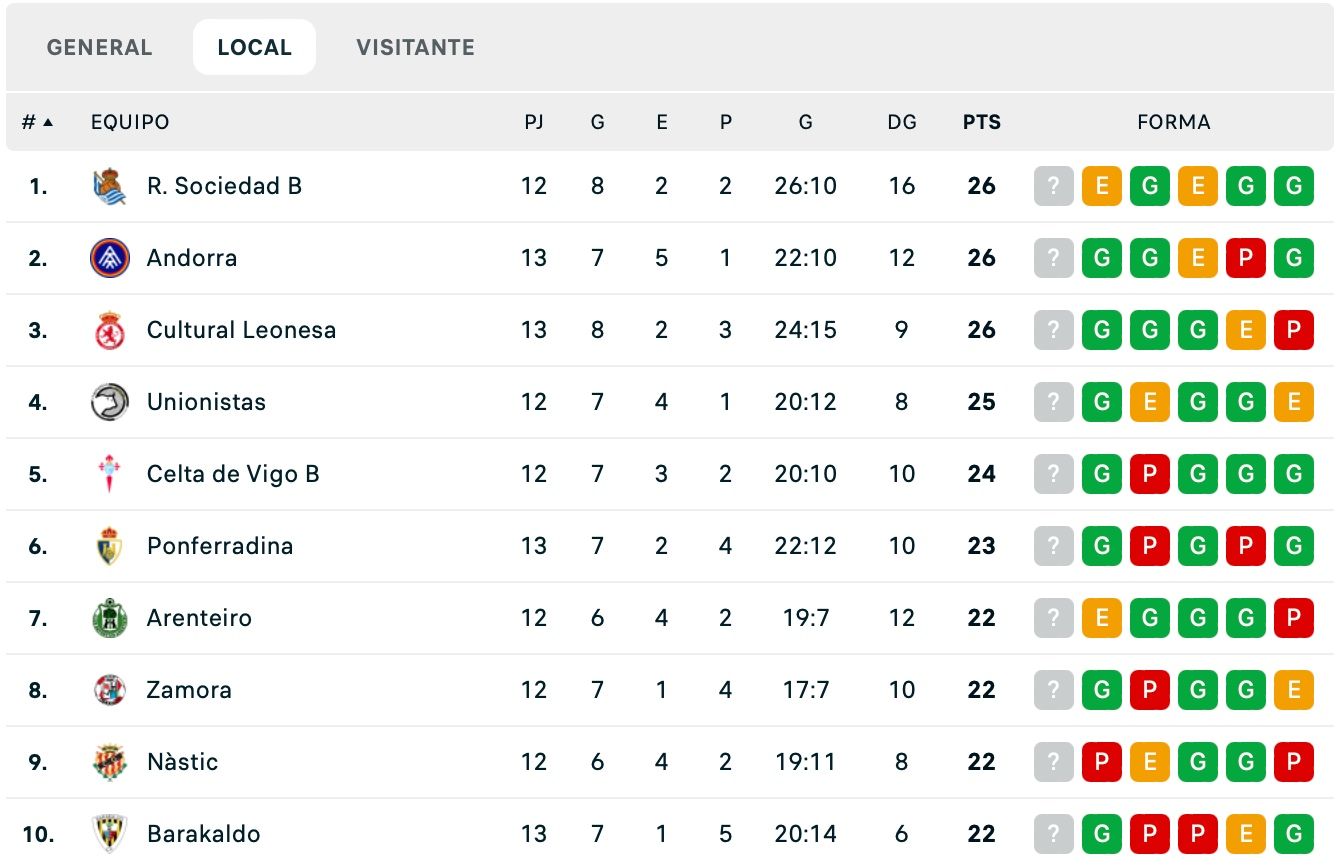Select Celta de Vigo B's last green result
The height and width of the screenshot is (868, 1338).
[1293, 474]
